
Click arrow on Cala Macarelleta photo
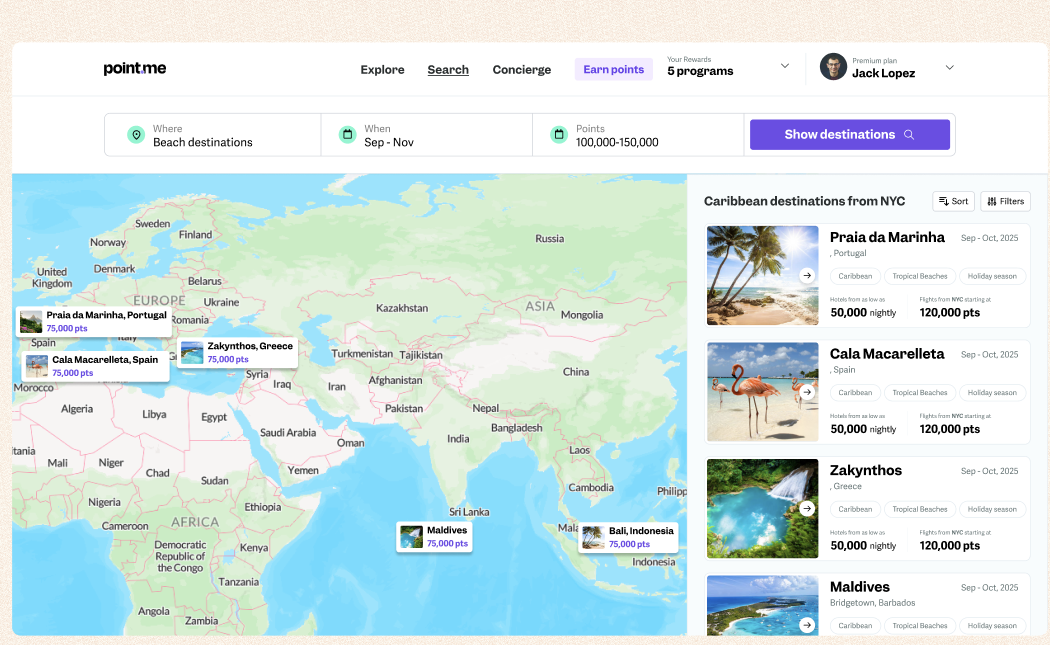click(807, 392)
